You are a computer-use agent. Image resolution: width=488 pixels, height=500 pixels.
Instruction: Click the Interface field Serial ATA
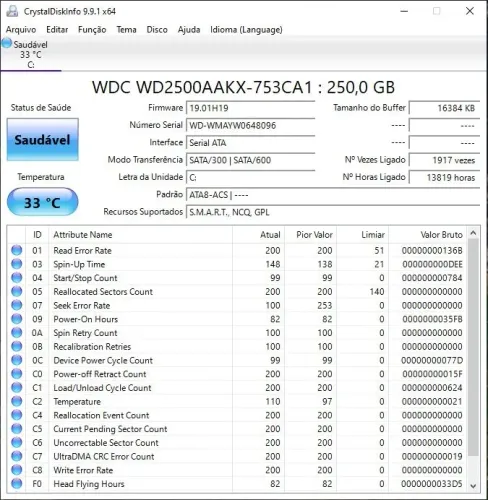250,143
